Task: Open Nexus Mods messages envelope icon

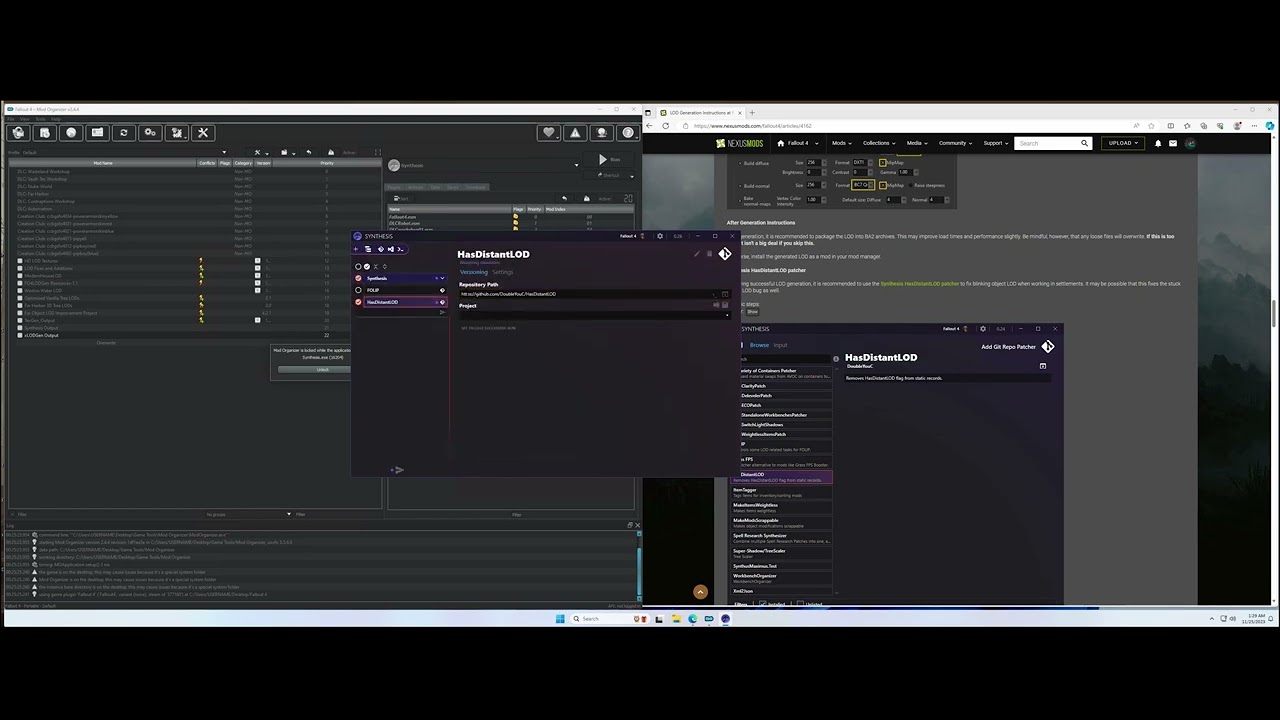Action: pos(1173,143)
